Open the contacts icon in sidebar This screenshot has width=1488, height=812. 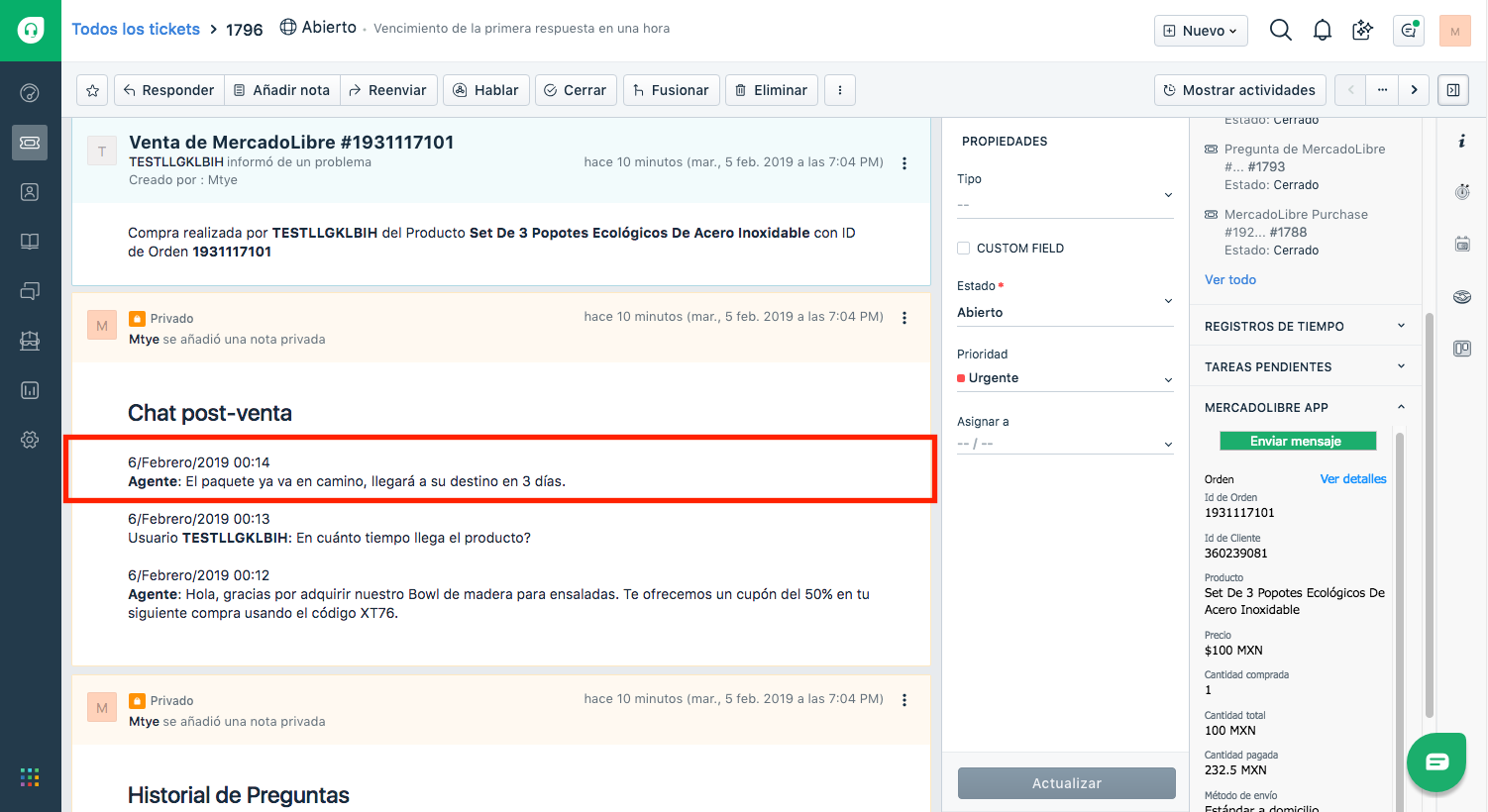click(x=30, y=192)
